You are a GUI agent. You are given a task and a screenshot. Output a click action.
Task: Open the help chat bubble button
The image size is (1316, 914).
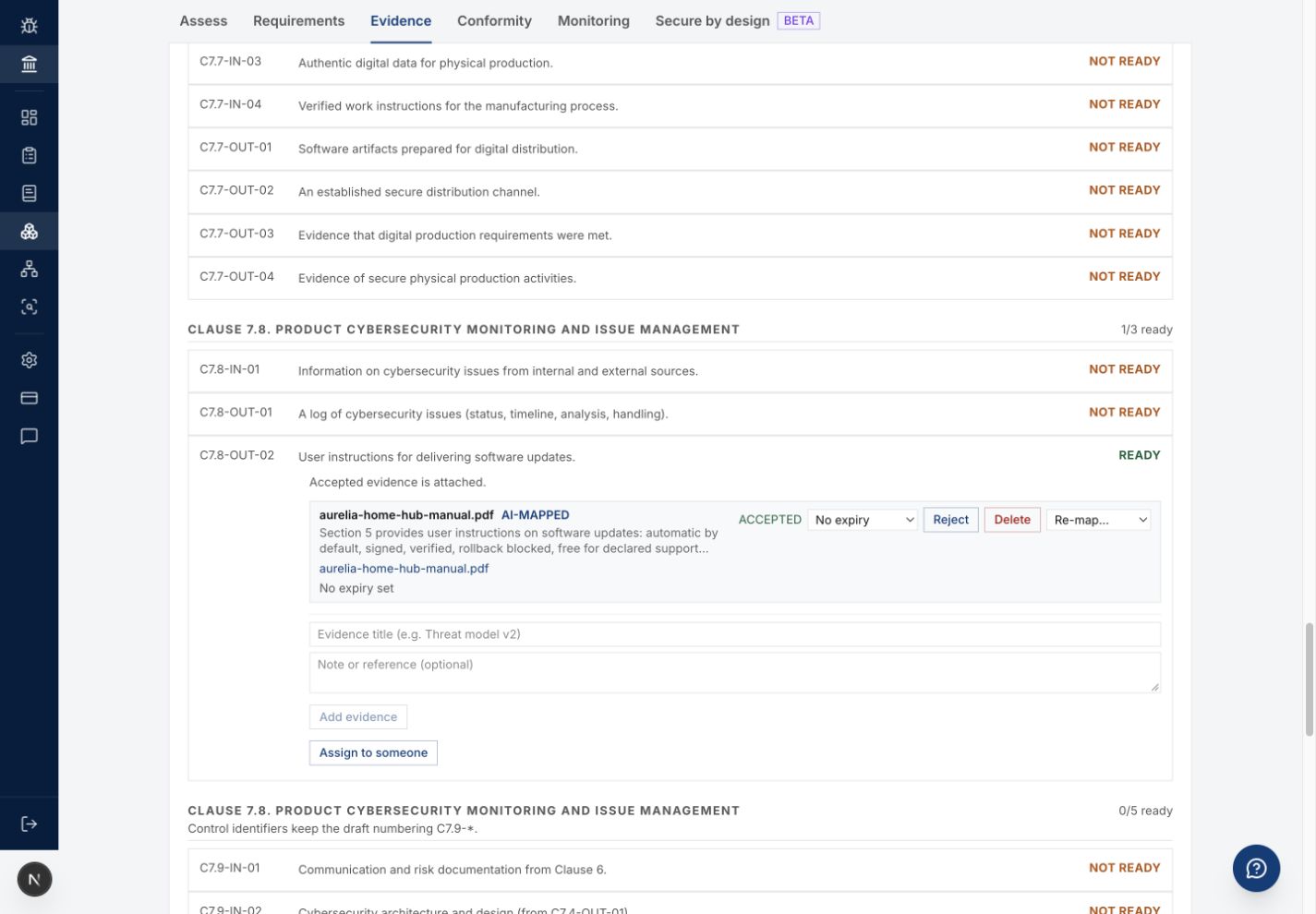(1256, 868)
